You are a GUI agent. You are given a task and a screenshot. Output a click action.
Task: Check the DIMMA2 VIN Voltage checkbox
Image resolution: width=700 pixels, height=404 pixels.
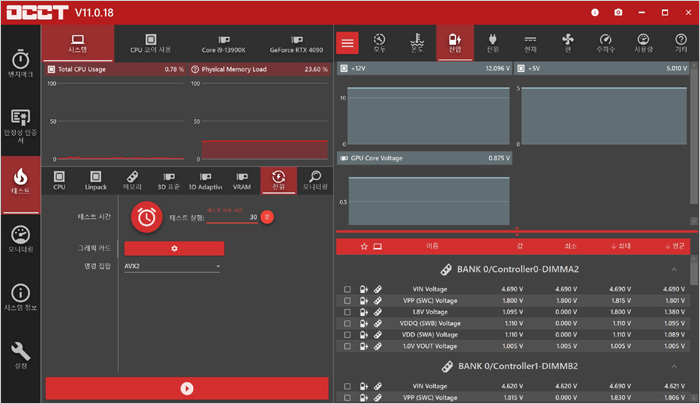[x=347, y=289]
